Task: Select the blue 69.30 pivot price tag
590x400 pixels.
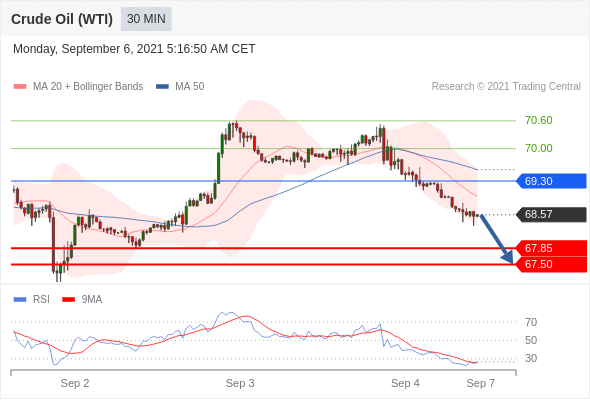Action: [x=551, y=181]
